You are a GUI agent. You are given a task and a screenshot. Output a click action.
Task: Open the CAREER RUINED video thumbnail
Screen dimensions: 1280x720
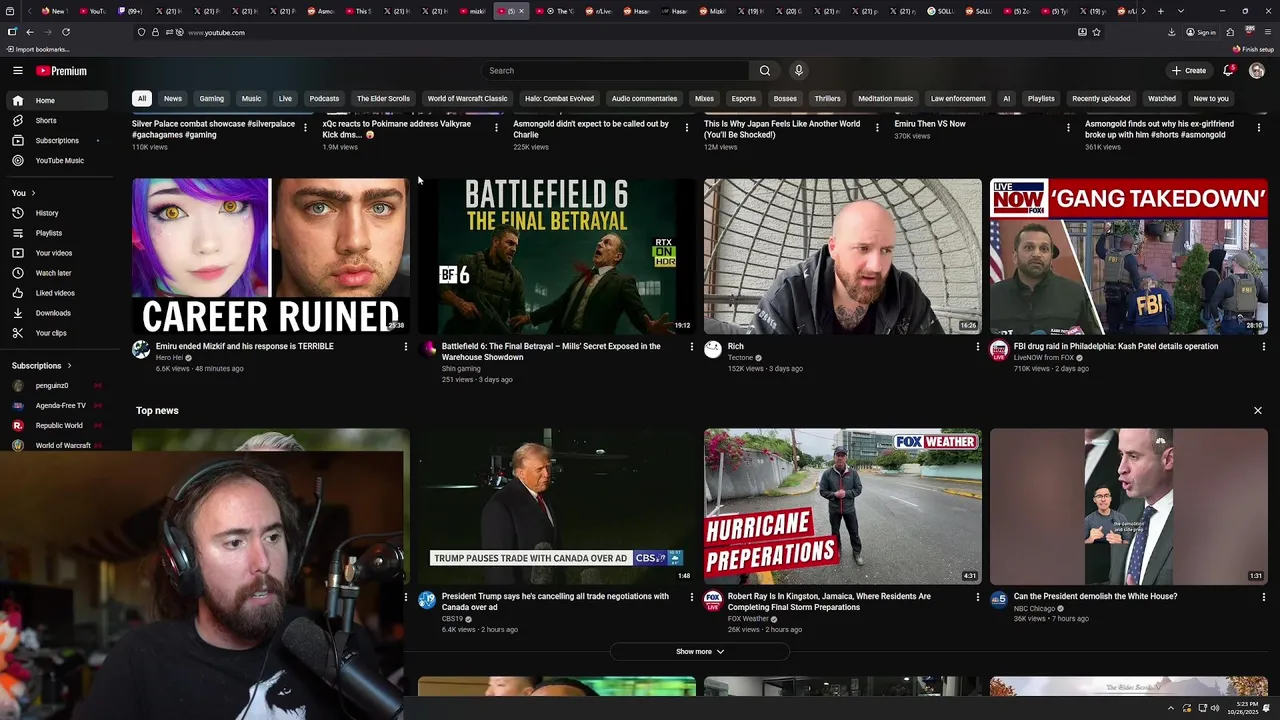[x=271, y=256]
